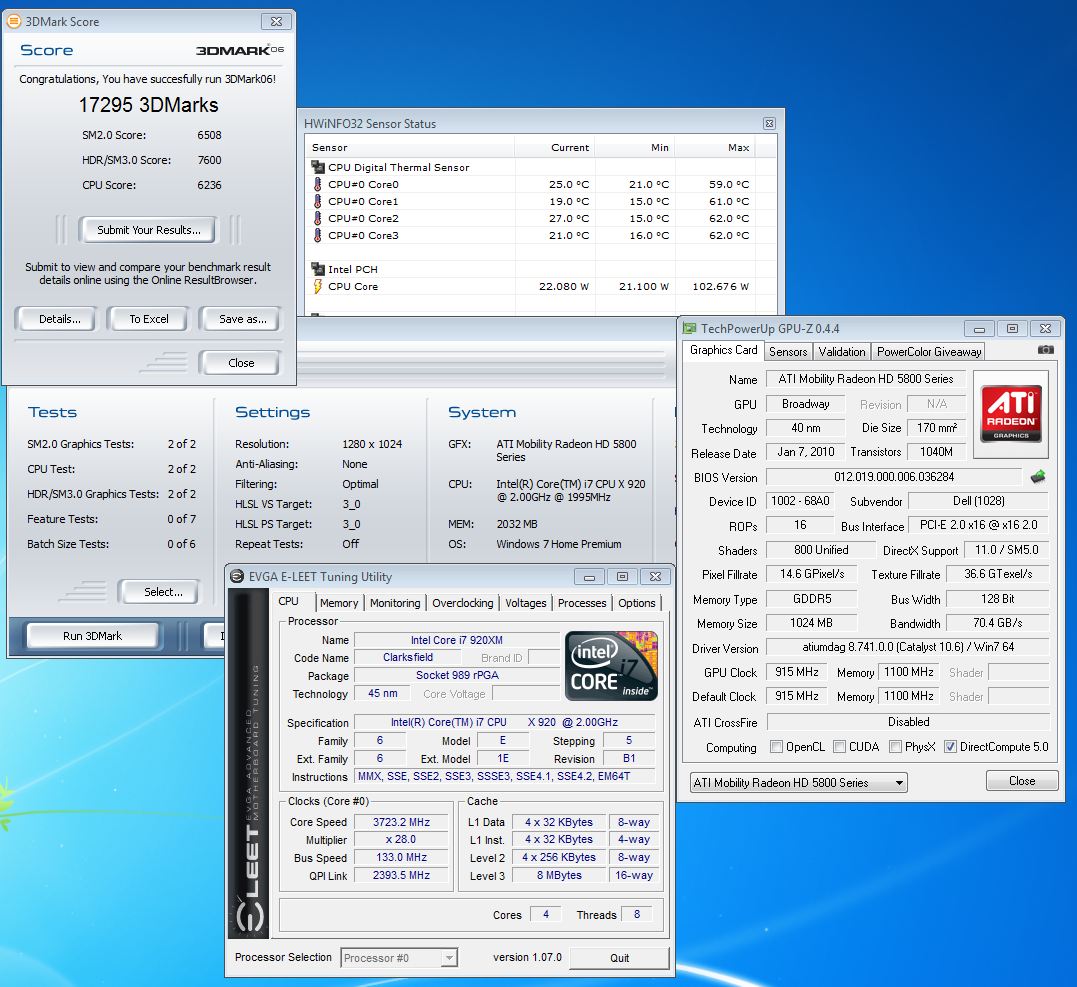Open the PowerColor Giveaway tab
1077x987 pixels.
tap(929, 352)
